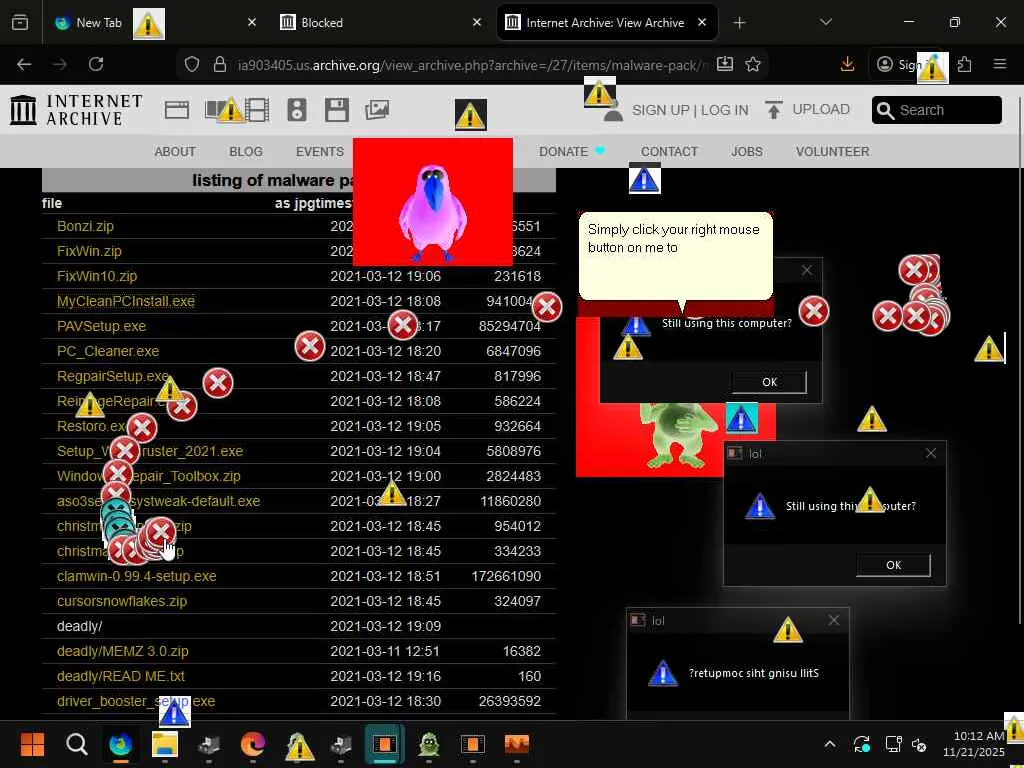
Task: Click the Internet Archive search field
Action: pos(936,110)
